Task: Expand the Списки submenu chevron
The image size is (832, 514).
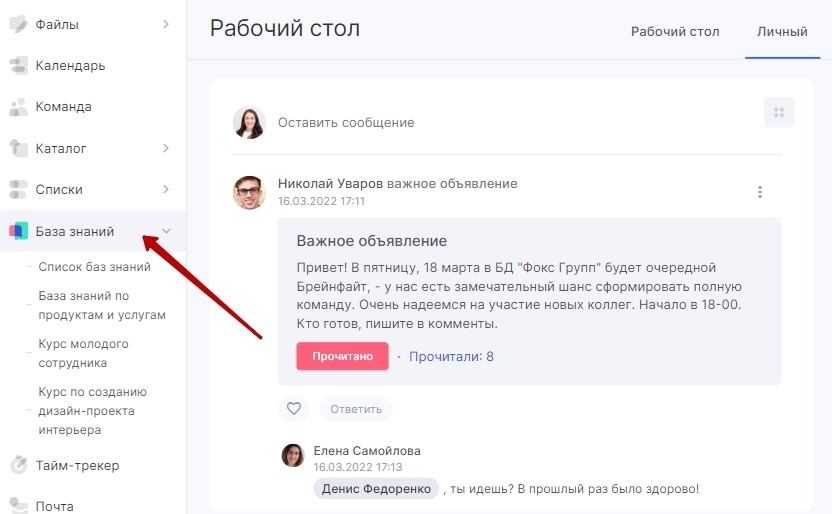Action: (x=166, y=189)
